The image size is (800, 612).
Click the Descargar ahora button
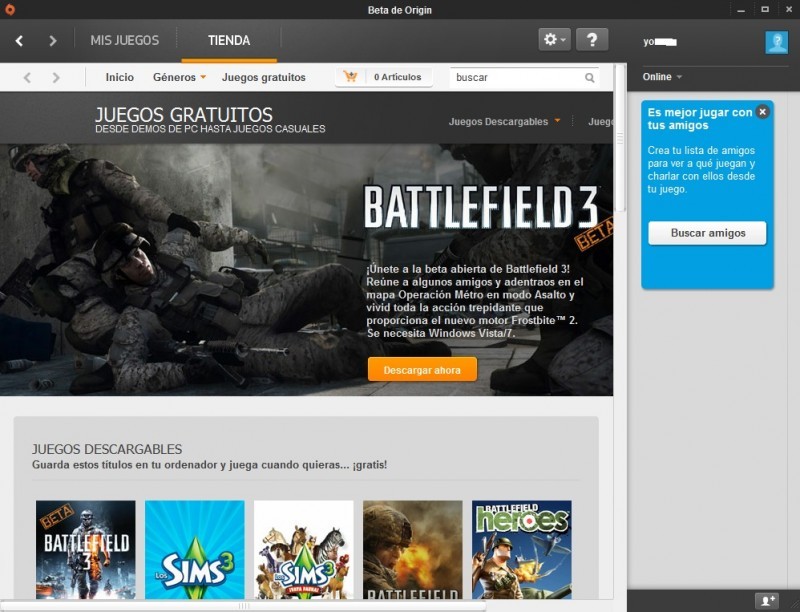tap(422, 369)
